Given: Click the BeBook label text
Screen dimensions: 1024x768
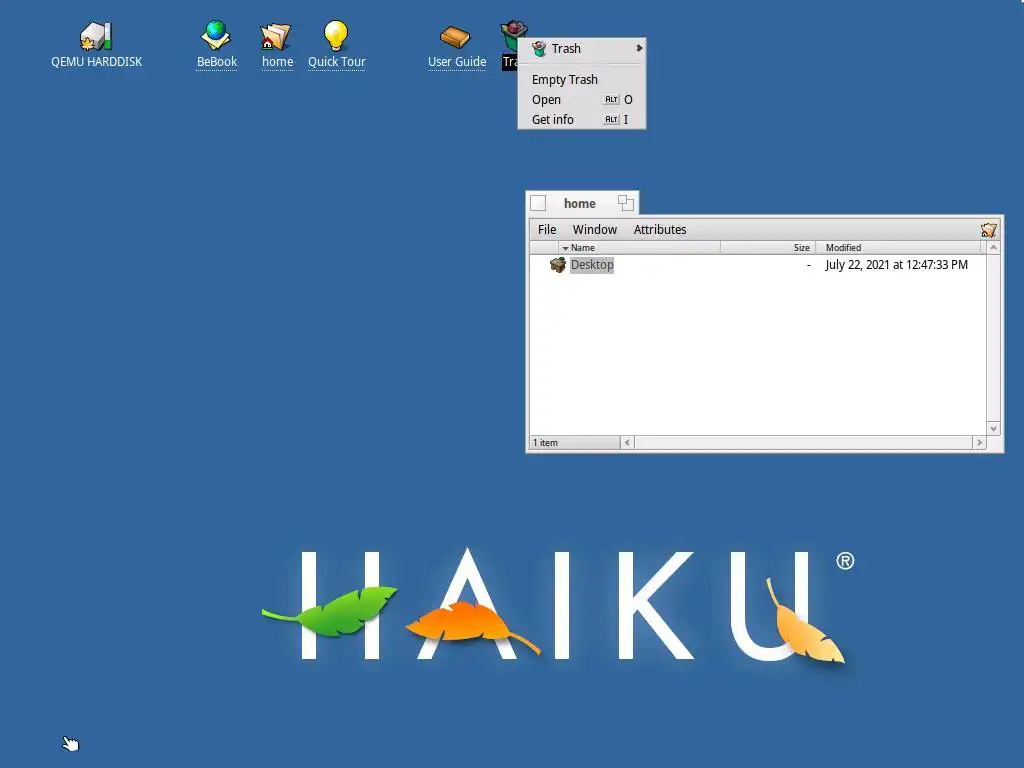Looking at the screenshot, I should (217, 61).
